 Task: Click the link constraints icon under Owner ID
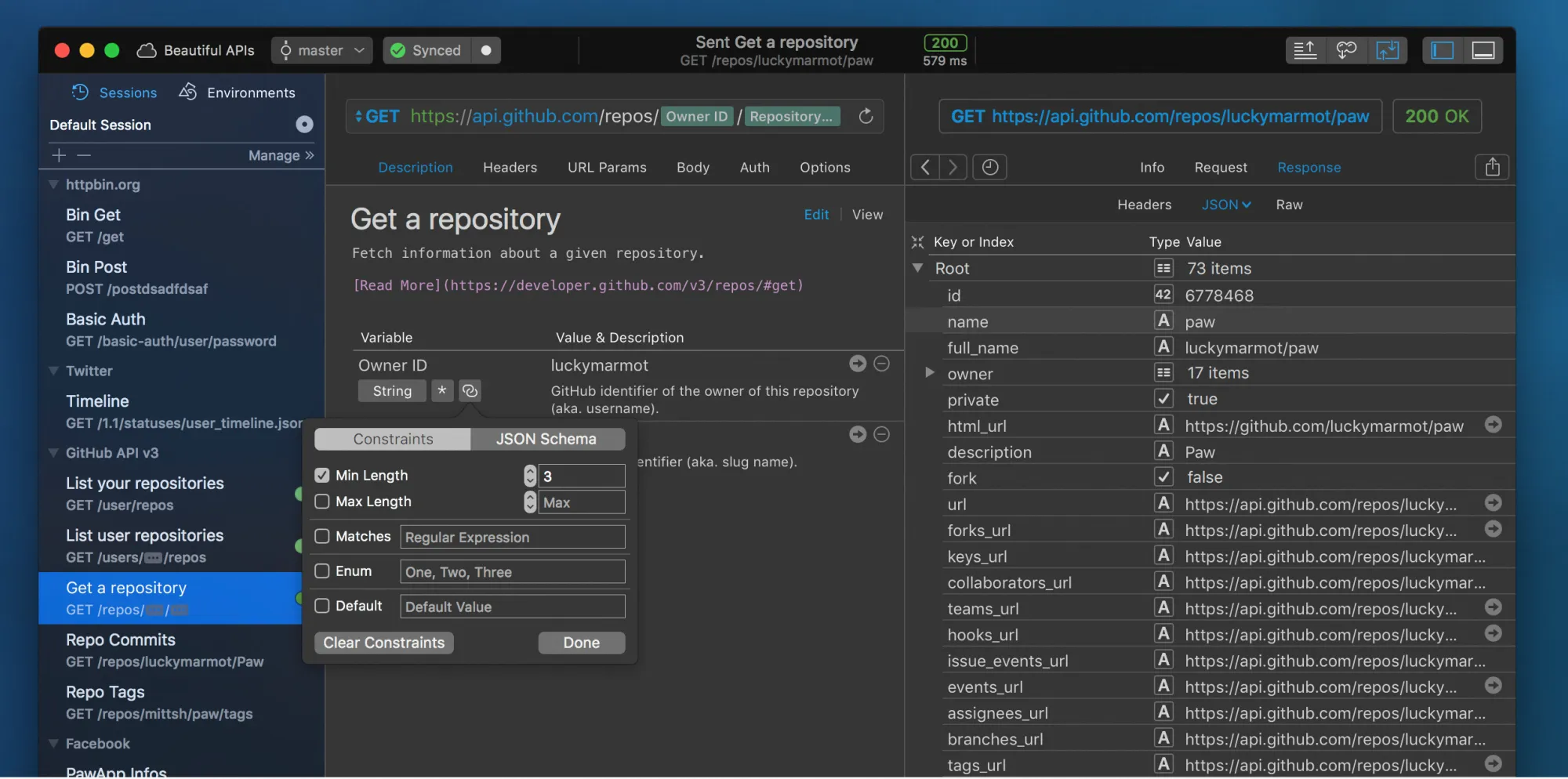point(470,390)
